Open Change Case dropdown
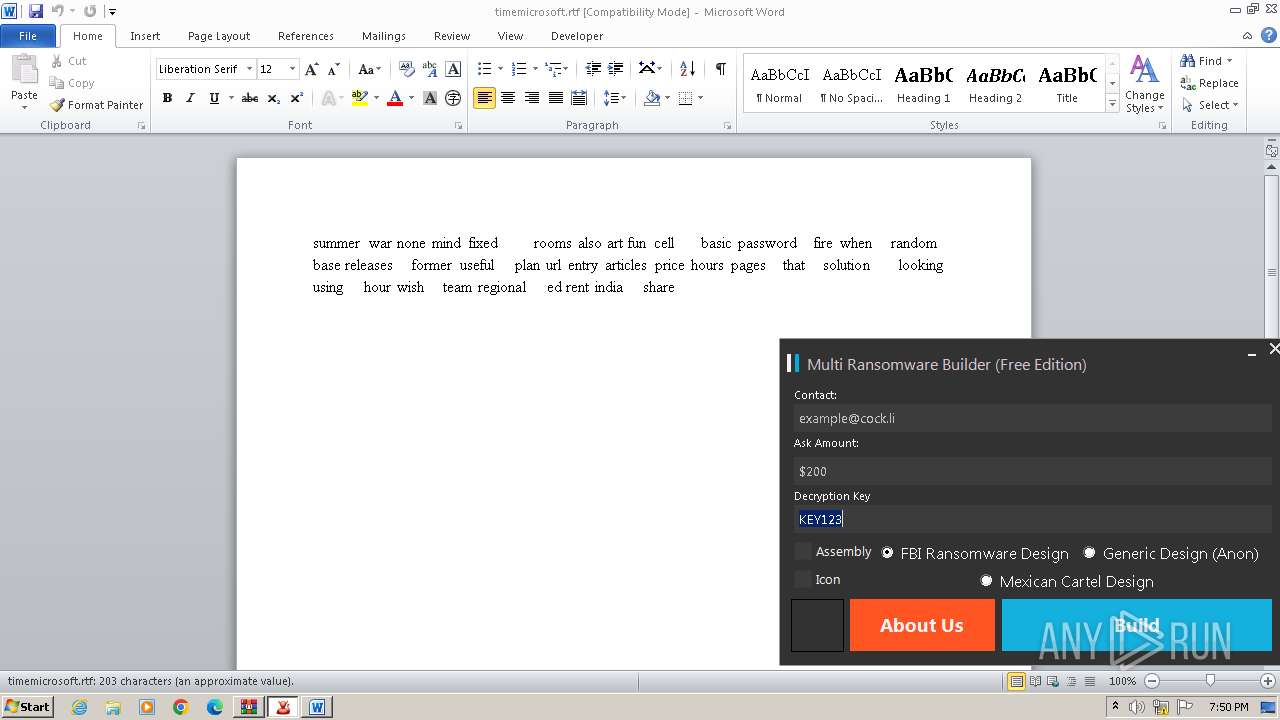 (x=369, y=69)
